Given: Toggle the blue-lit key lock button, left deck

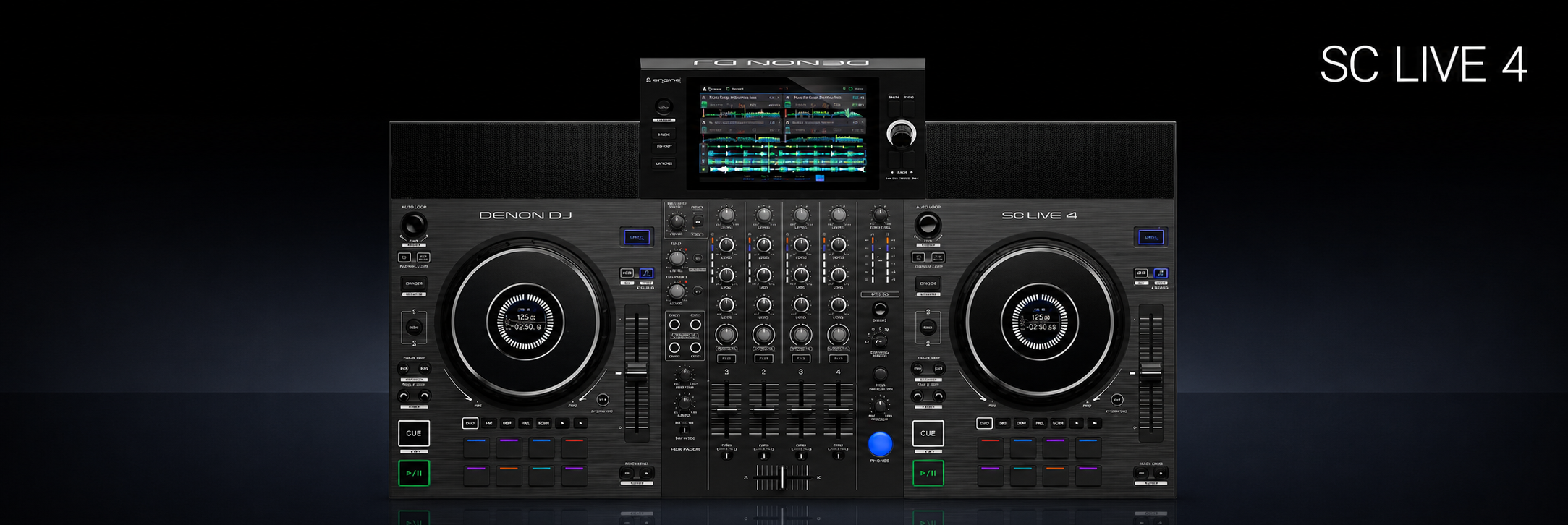Looking at the screenshot, I should tap(645, 273).
